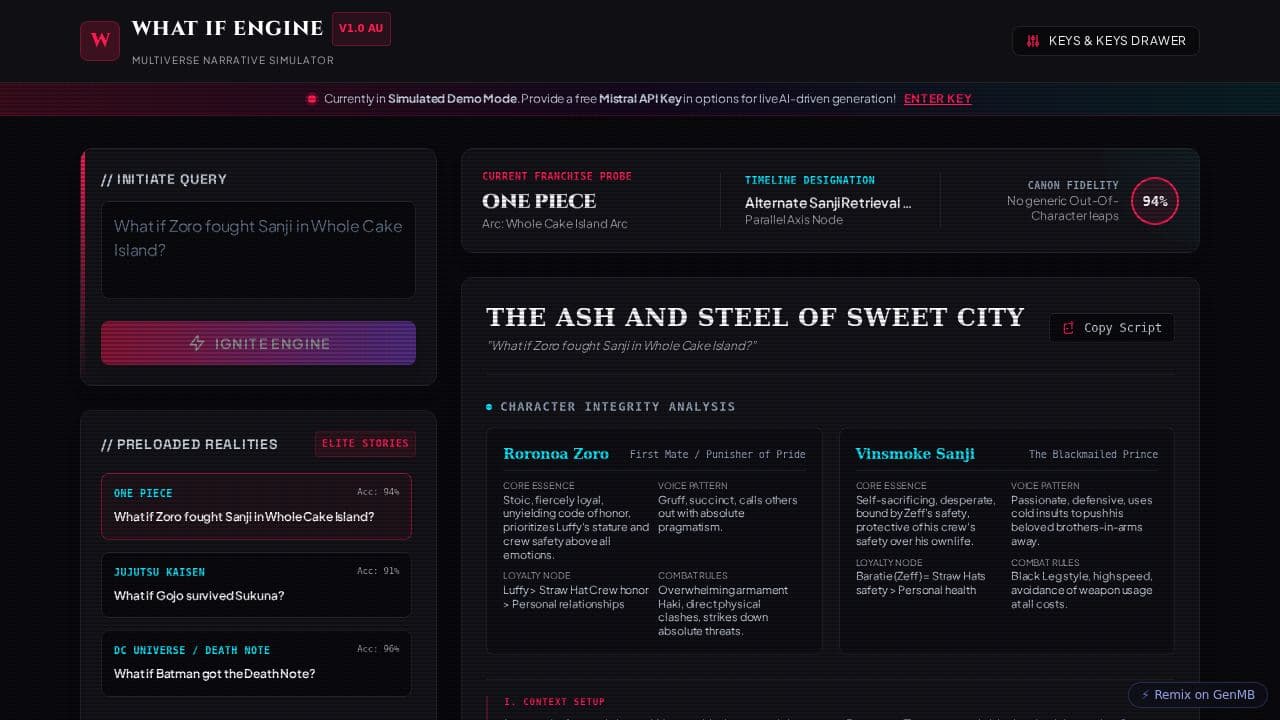Select the One Piece Zoro vs Sanji story

[x=256, y=506]
